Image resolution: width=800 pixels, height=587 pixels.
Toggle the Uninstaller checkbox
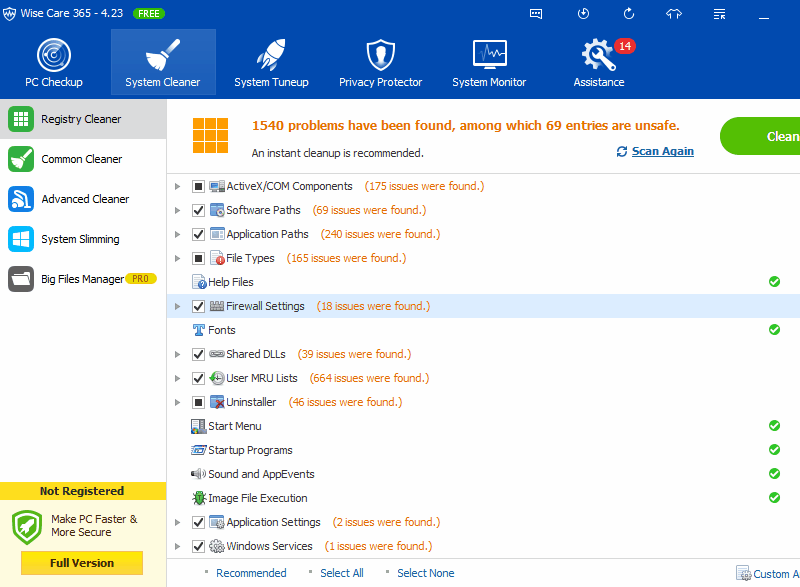pos(198,402)
